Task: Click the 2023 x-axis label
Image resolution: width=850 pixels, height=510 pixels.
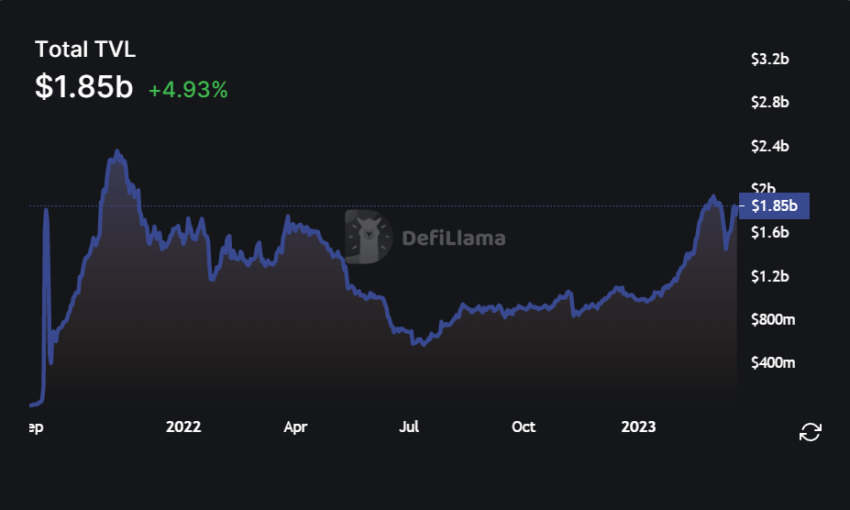Action: click(639, 427)
